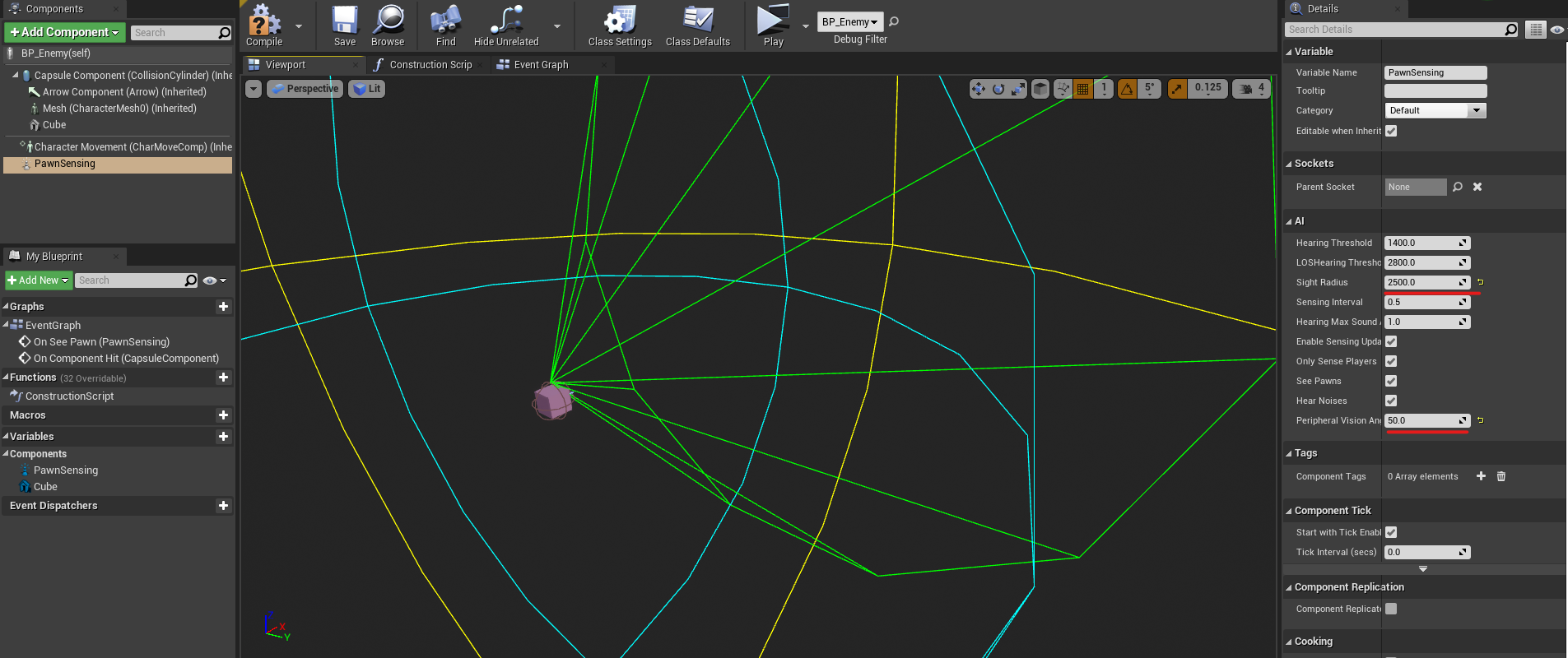Viewport: 1568px width, 658px height.
Task: Click the Add New button in My Blueprint
Action: click(38, 280)
